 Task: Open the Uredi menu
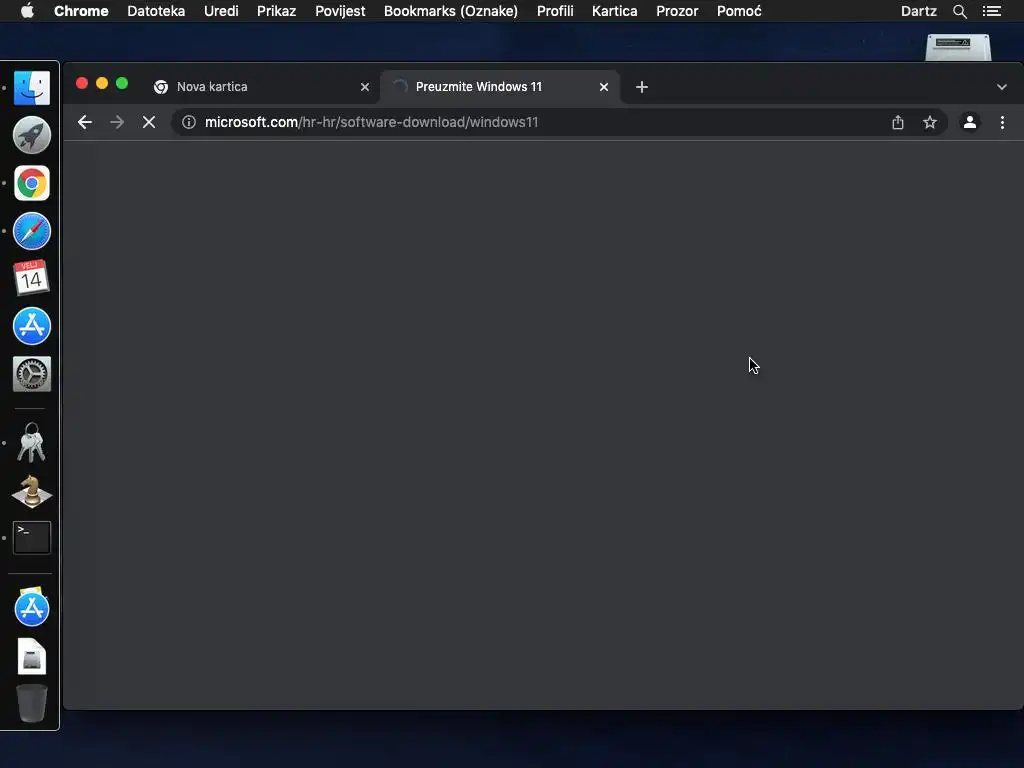(x=221, y=11)
